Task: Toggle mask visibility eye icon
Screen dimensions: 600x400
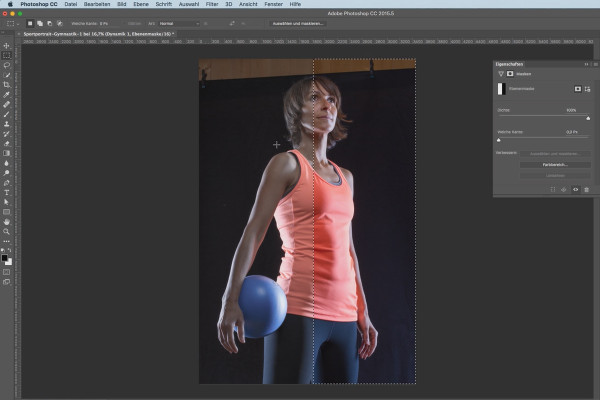Action: [x=575, y=189]
